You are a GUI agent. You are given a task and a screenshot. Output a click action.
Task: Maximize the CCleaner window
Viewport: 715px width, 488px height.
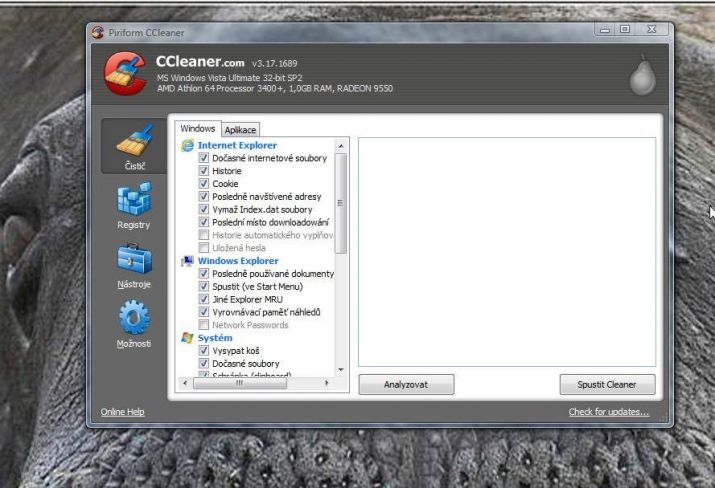(x=625, y=30)
